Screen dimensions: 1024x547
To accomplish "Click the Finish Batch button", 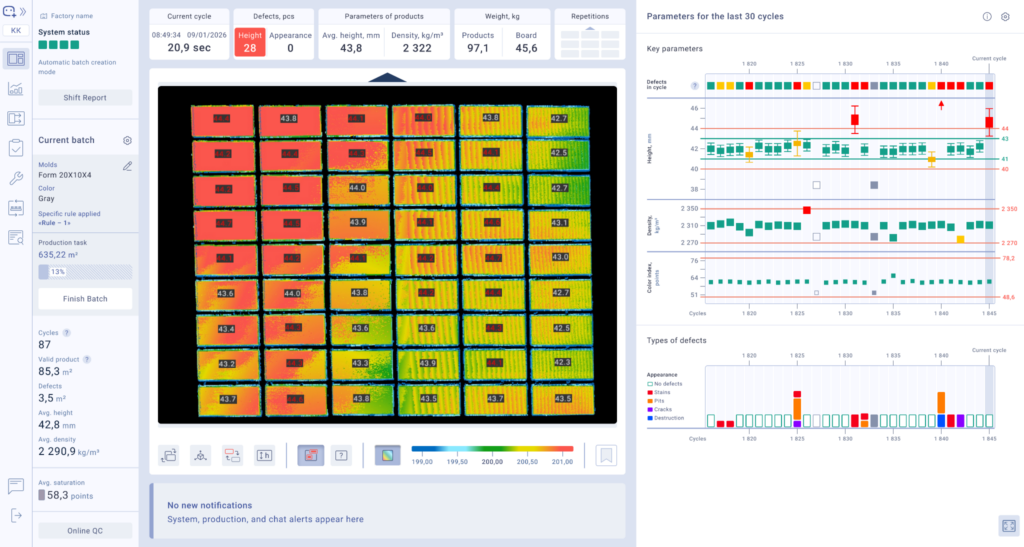I will tap(85, 298).
